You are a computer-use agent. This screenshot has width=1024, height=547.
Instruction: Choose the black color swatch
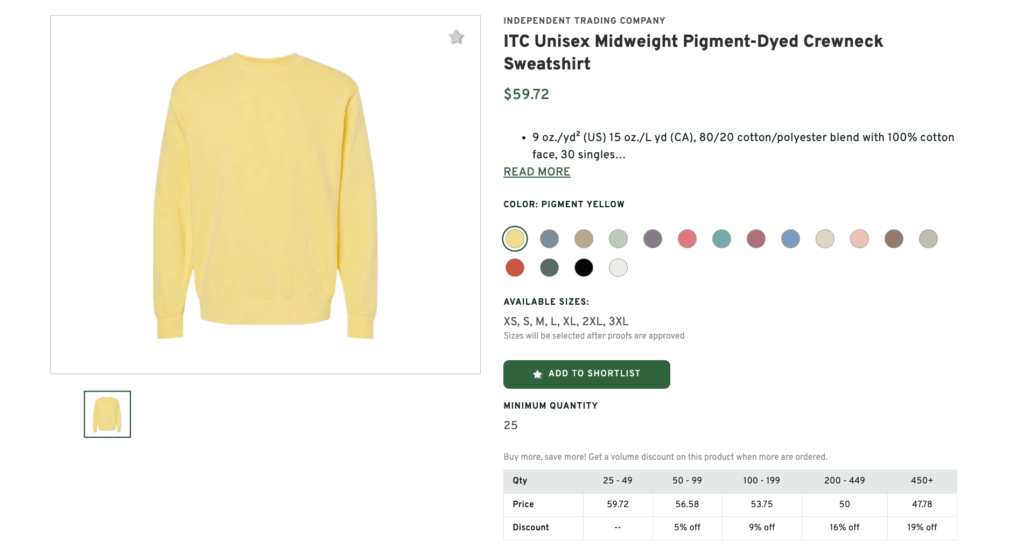[x=584, y=268]
